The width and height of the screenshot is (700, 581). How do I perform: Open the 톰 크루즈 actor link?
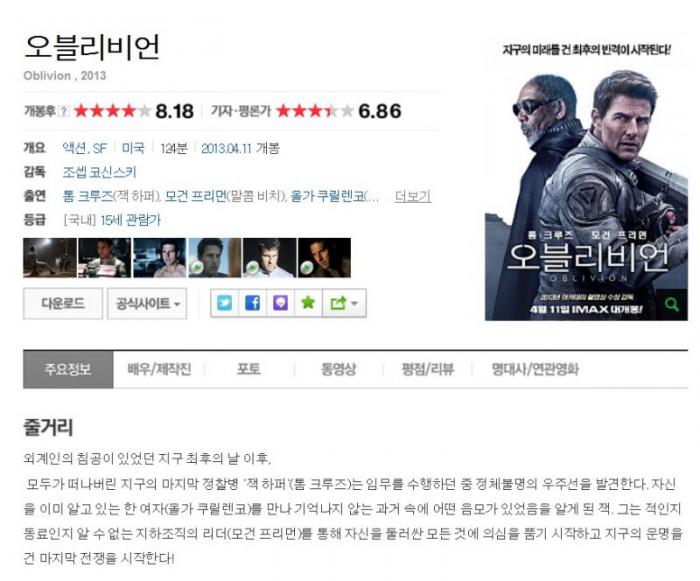coord(88,196)
